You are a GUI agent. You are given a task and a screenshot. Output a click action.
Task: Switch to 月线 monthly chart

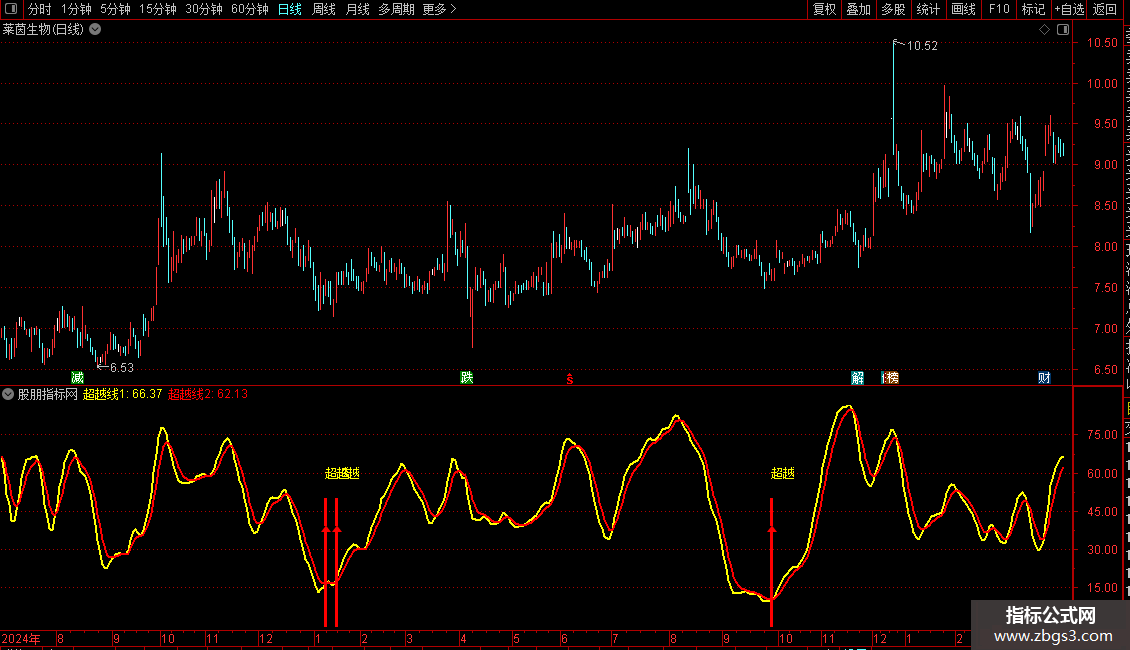point(357,9)
